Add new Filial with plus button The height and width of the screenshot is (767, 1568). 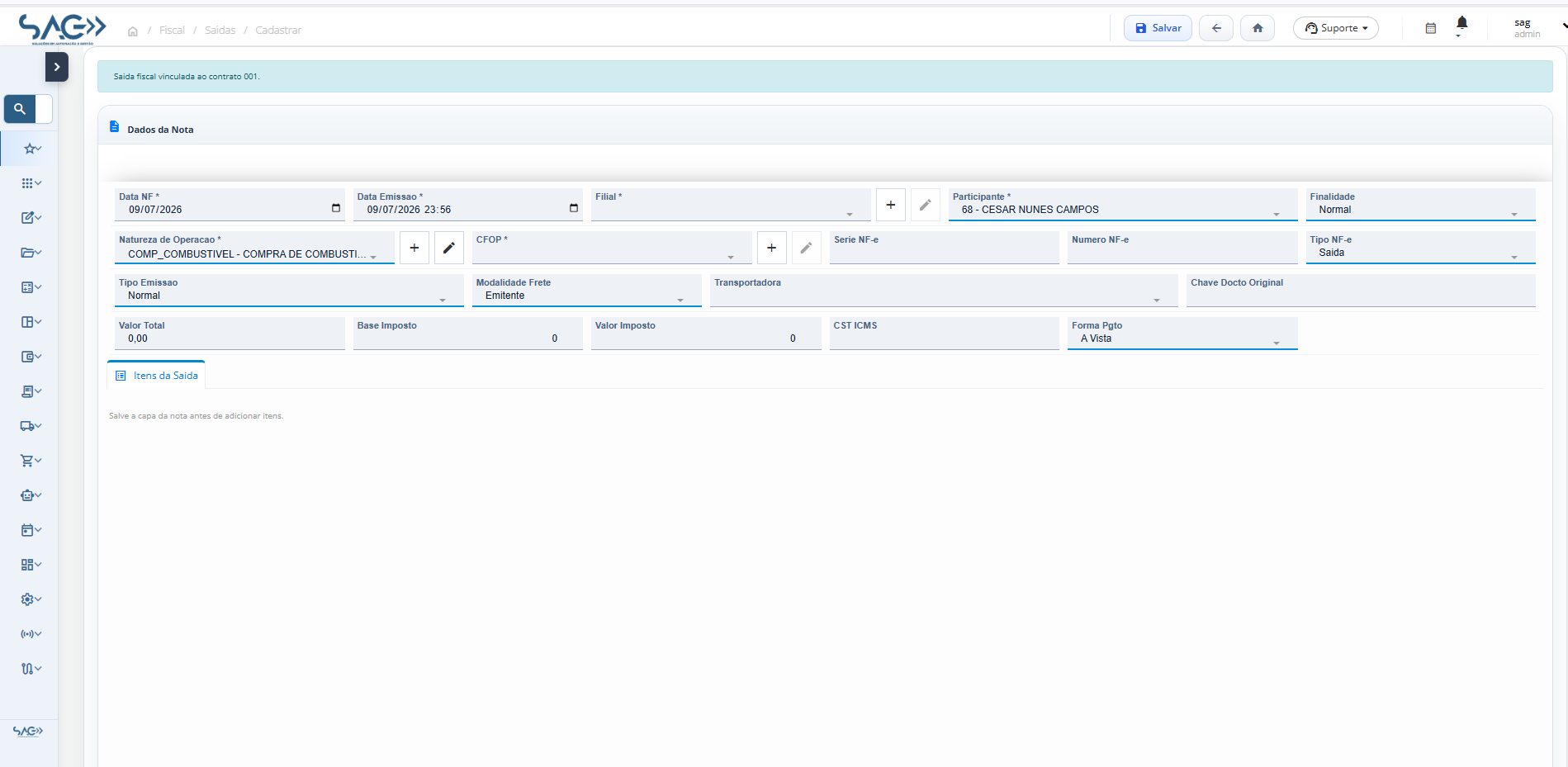coord(891,205)
